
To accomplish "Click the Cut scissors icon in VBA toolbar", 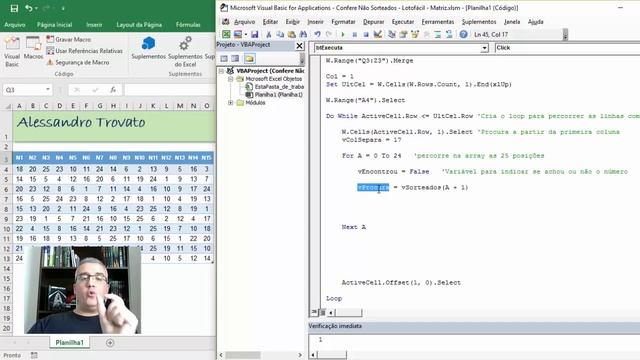I will pyautogui.click(x=269, y=34).
